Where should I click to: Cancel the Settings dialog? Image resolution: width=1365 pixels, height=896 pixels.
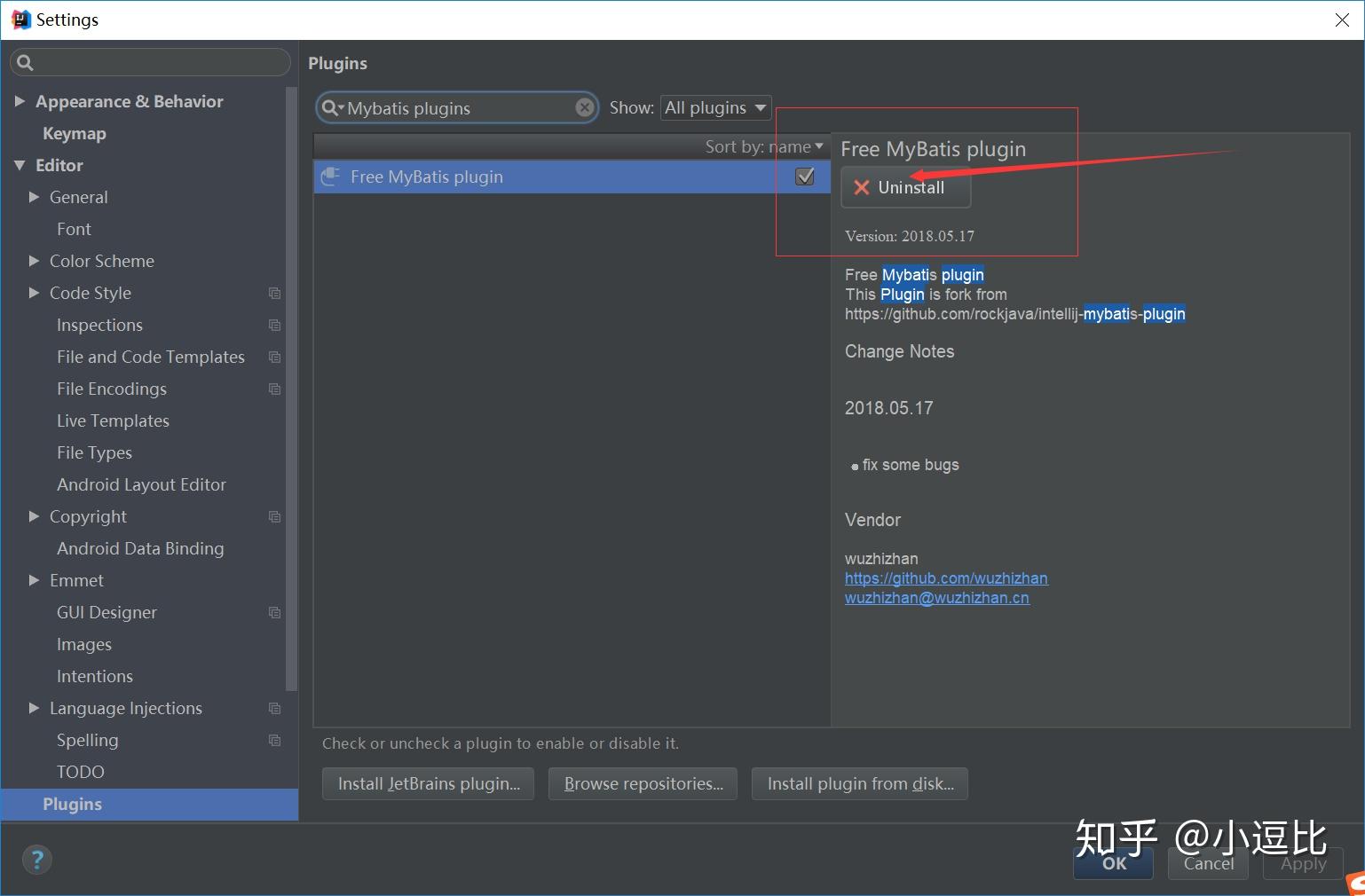click(1208, 863)
